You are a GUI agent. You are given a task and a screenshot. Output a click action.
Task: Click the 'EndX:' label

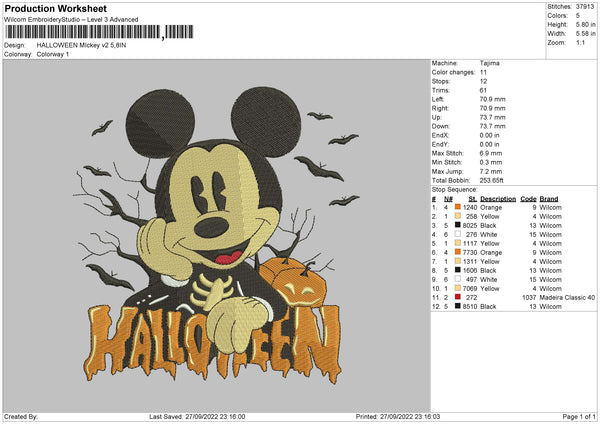pos(440,135)
